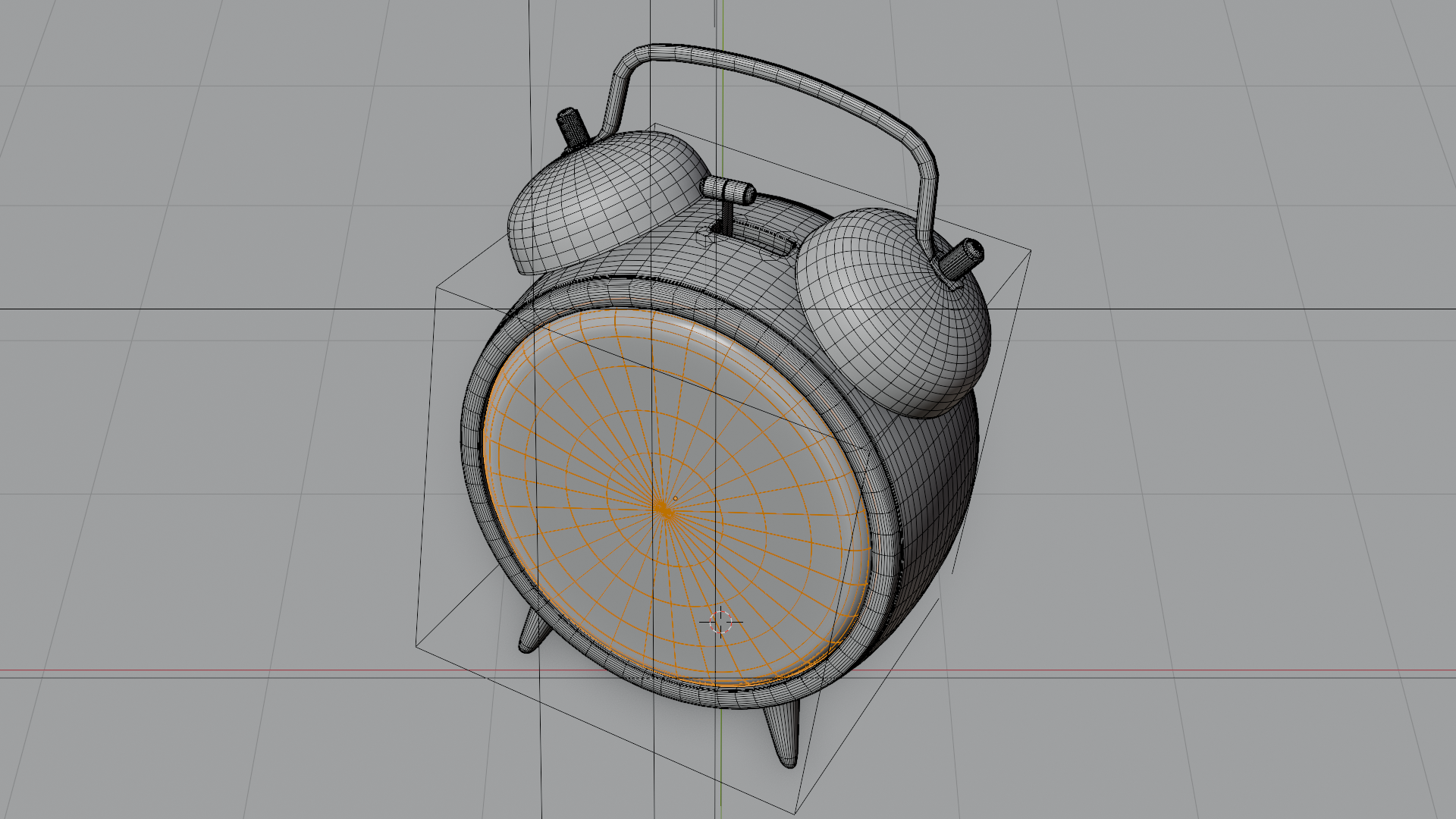The width and height of the screenshot is (1456, 819).
Task: Click the hammer head between the bells
Action: tap(728, 190)
